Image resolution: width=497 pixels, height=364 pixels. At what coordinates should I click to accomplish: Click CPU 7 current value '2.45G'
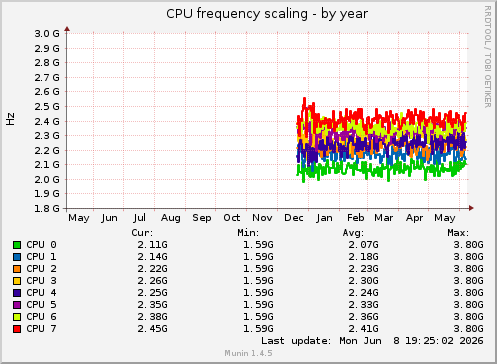click(153, 329)
